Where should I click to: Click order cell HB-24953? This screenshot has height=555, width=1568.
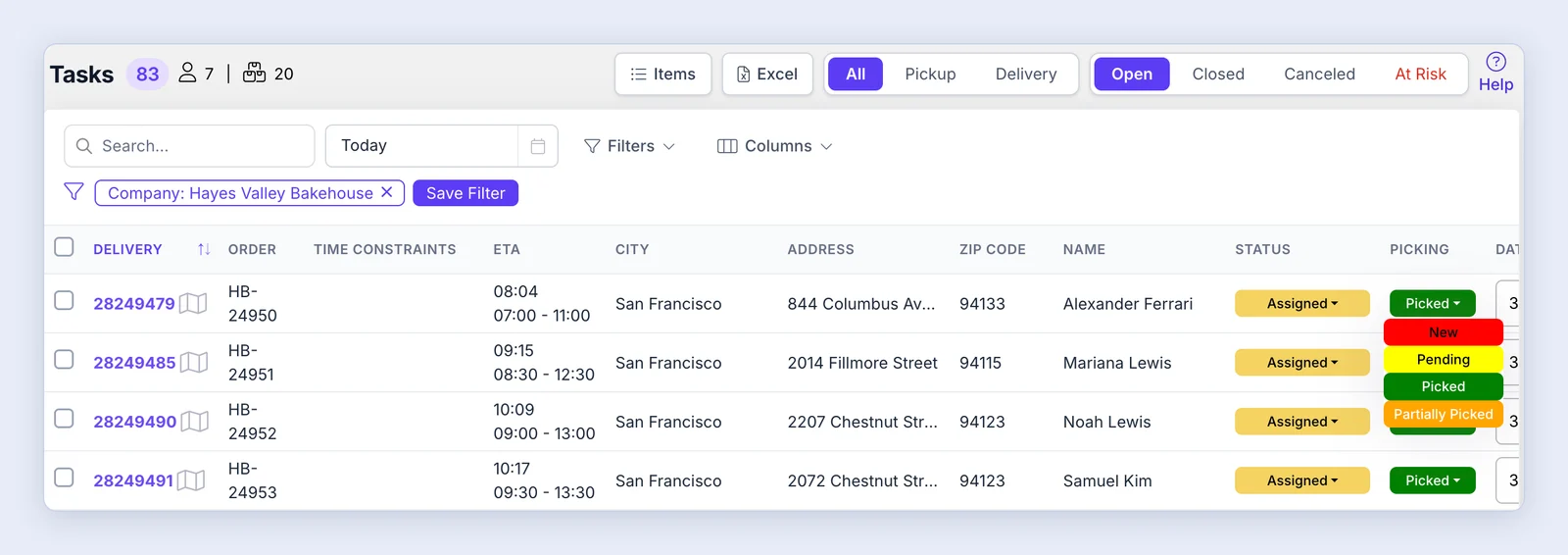pyautogui.click(x=253, y=480)
